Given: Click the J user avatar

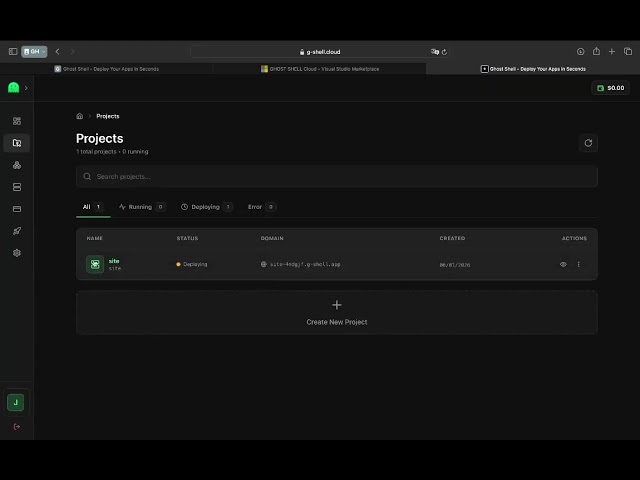Looking at the screenshot, I should coord(16,402).
